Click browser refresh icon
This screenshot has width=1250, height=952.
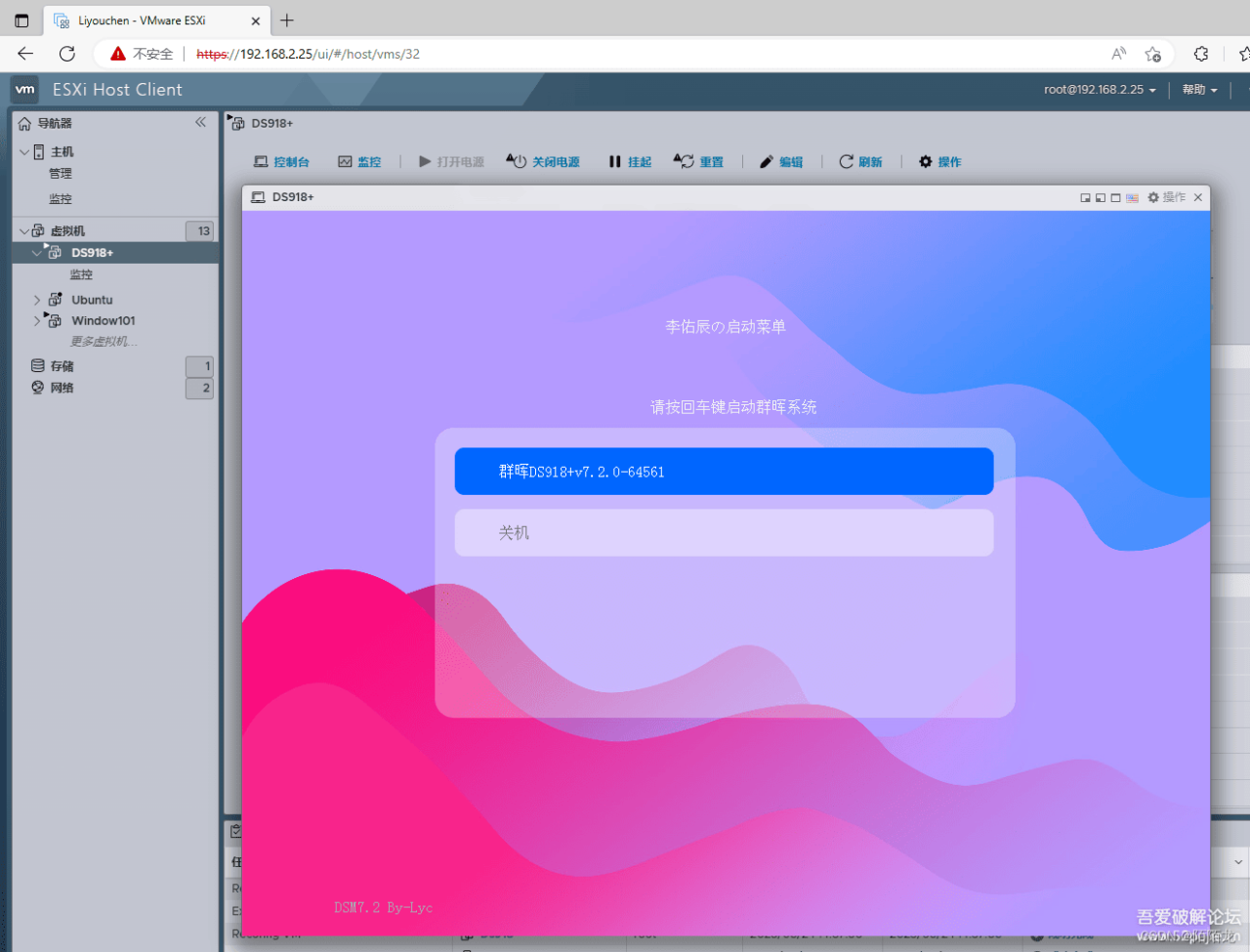66,54
